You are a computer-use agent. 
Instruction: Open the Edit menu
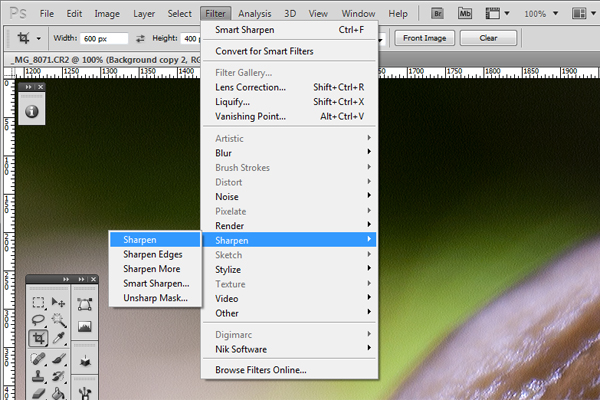[x=74, y=14]
